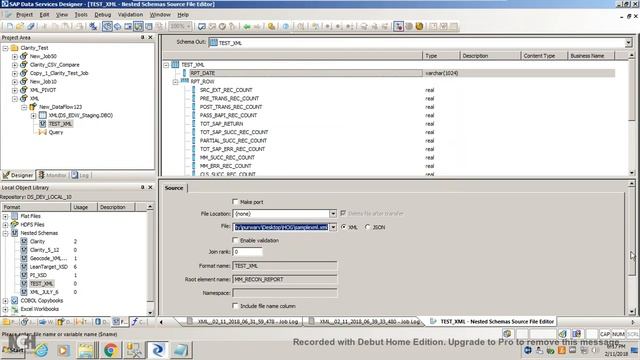Click the XML_PIVOT job icon
The image size is (640, 360).
[24, 90]
